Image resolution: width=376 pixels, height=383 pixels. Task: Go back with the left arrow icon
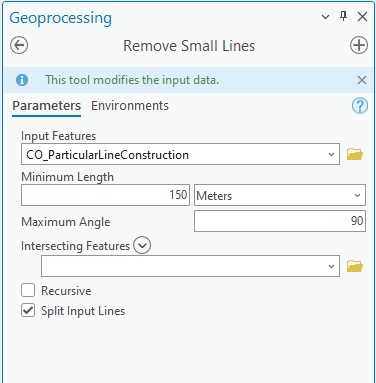point(19,45)
